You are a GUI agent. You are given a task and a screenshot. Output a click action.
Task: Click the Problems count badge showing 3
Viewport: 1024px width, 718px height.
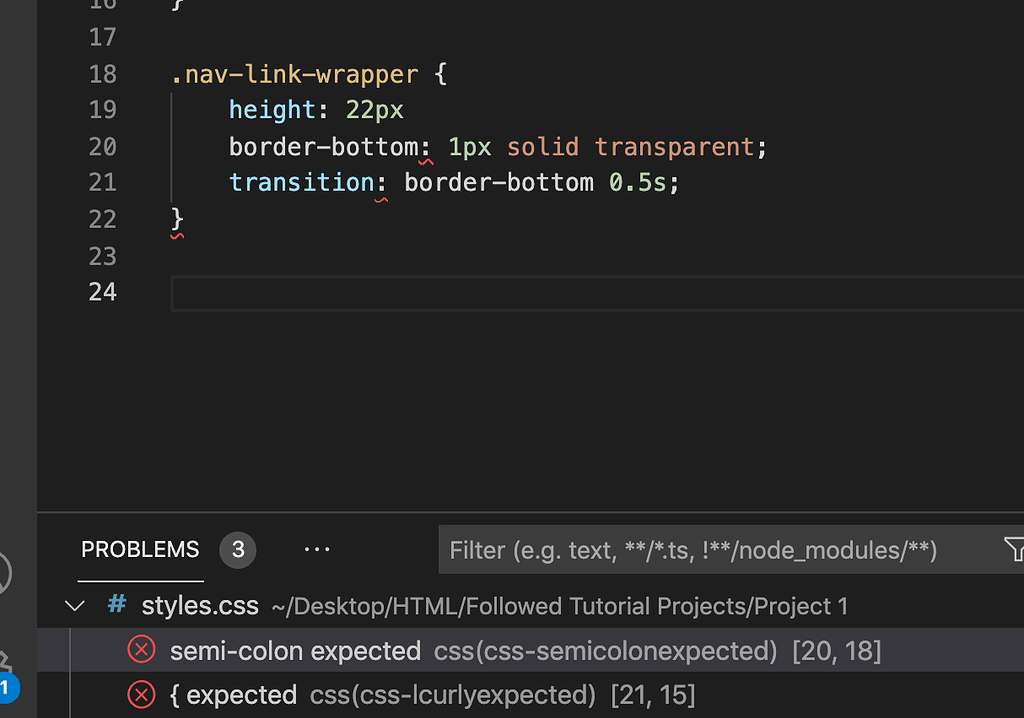(x=237, y=549)
